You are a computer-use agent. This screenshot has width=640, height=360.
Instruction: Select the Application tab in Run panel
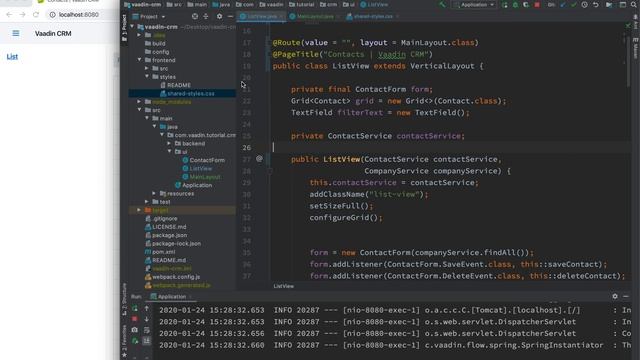[x=171, y=297]
